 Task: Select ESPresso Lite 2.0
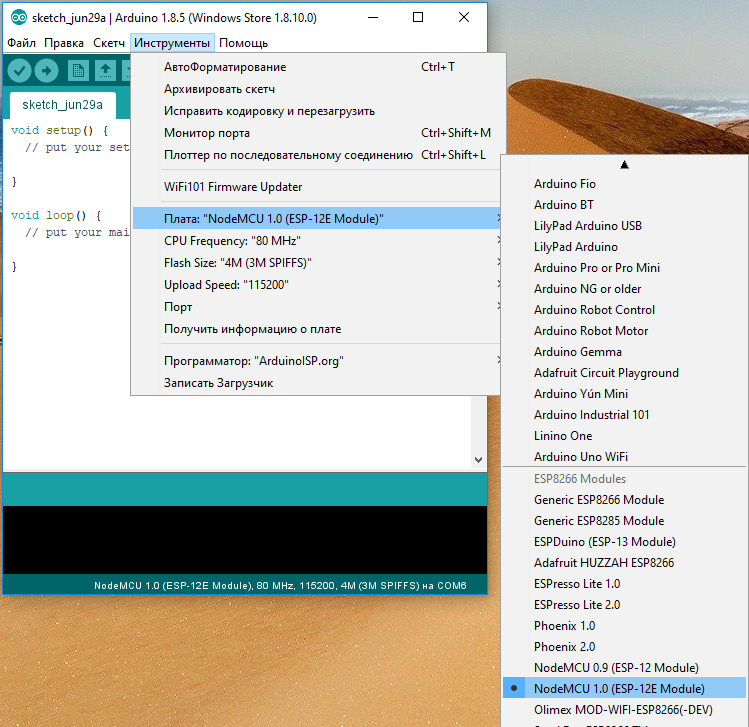pos(624,605)
